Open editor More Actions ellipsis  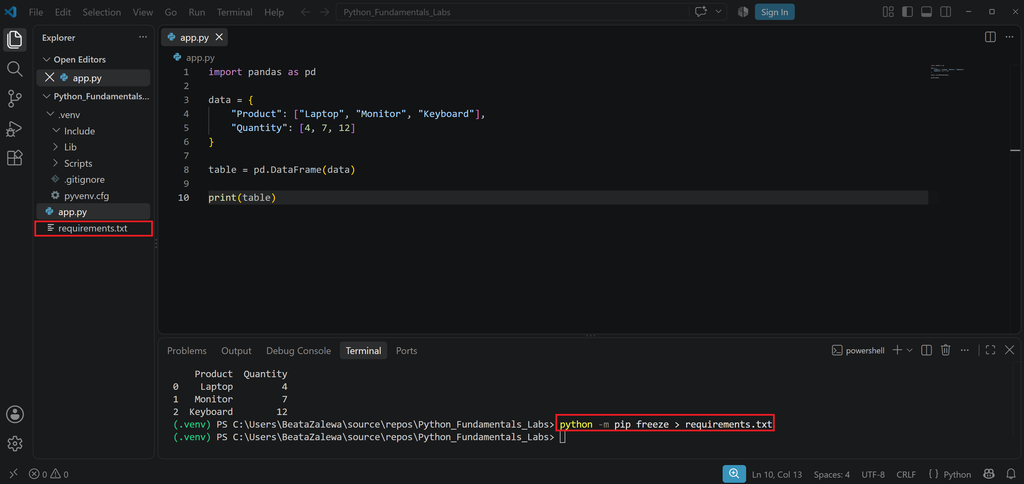[x=1009, y=37]
